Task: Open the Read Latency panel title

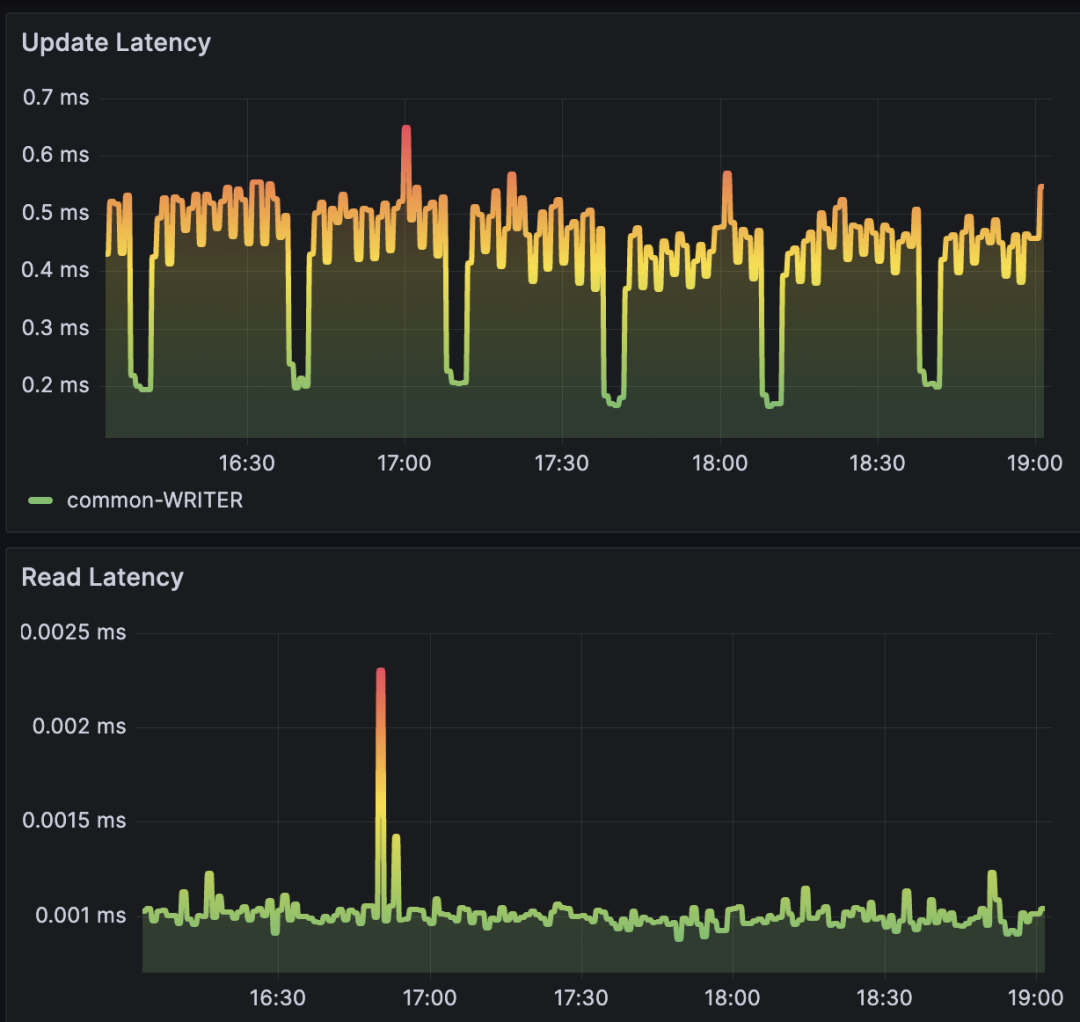Action: coord(103,577)
